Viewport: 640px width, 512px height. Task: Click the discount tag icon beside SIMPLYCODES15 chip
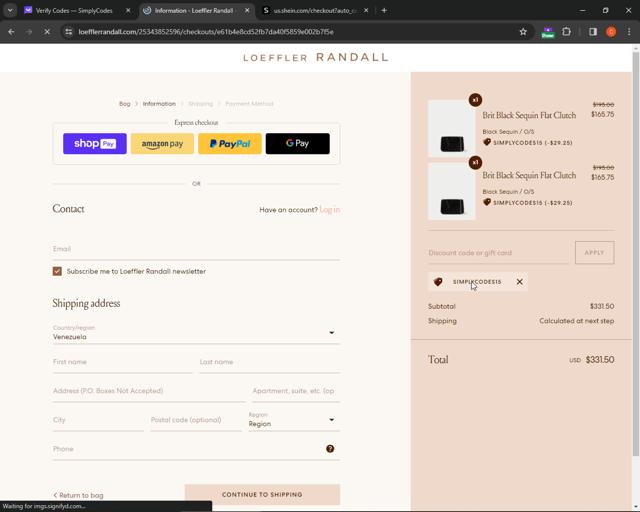pyautogui.click(x=438, y=282)
